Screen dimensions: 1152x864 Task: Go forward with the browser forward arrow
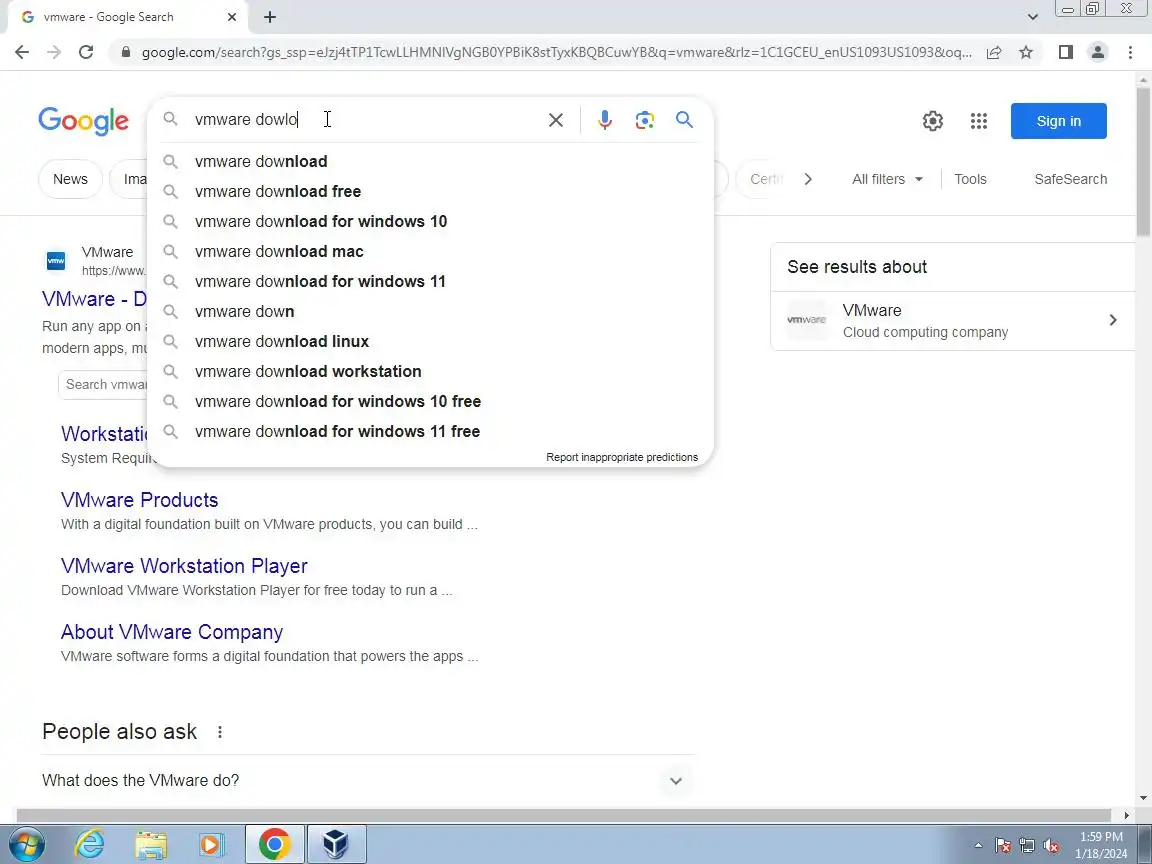[x=54, y=52]
